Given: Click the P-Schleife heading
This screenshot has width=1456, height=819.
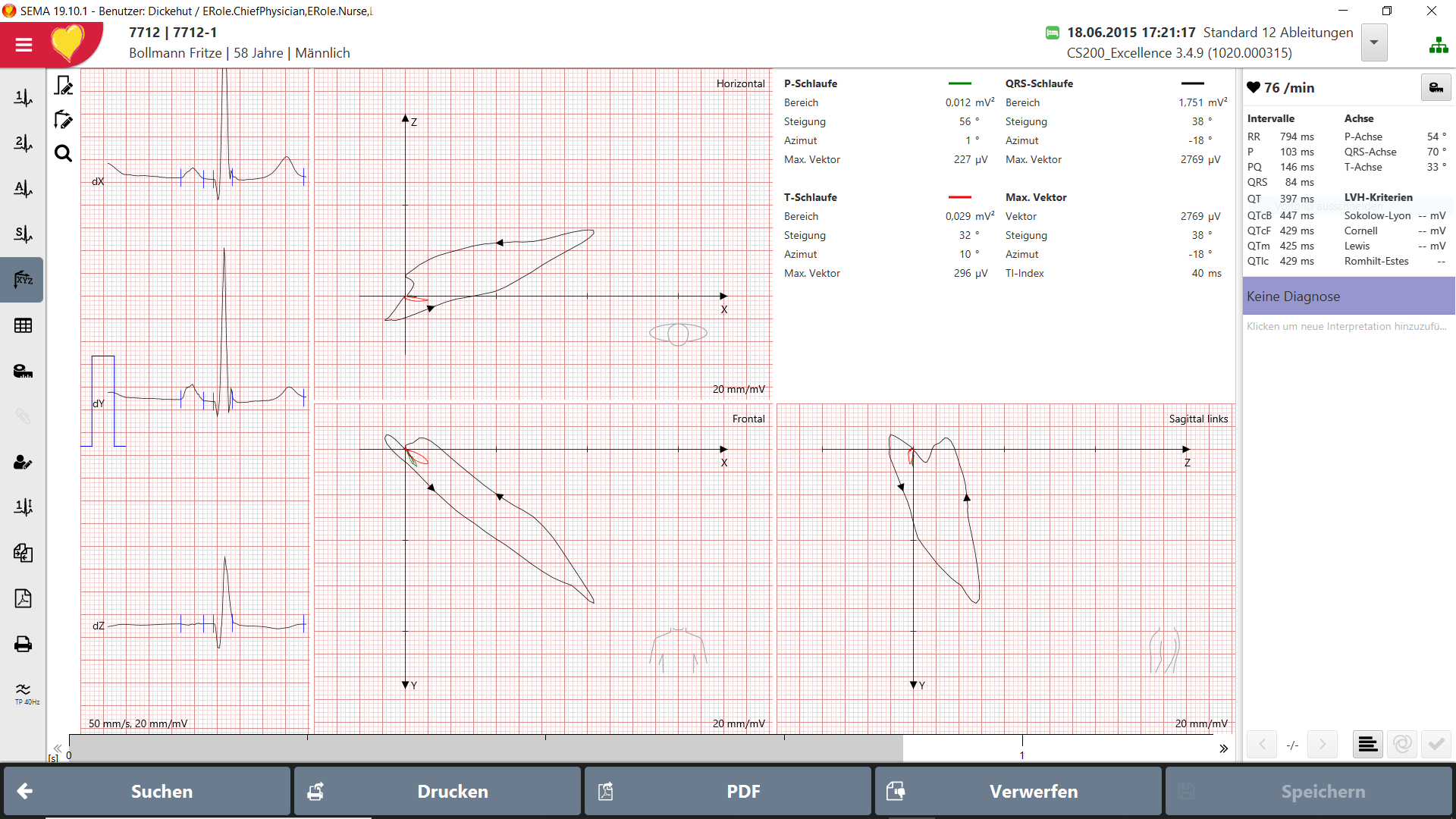Looking at the screenshot, I should point(811,83).
